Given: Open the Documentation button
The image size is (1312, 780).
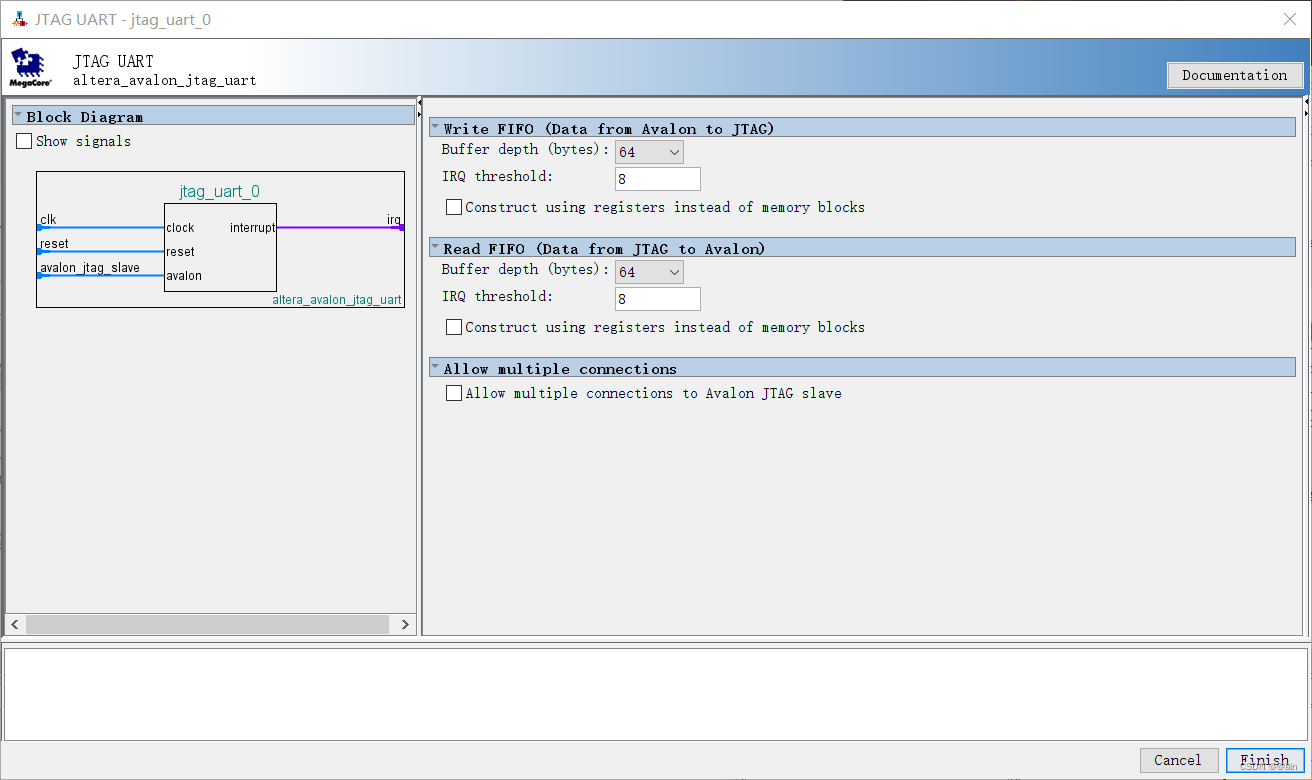Looking at the screenshot, I should [x=1235, y=75].
